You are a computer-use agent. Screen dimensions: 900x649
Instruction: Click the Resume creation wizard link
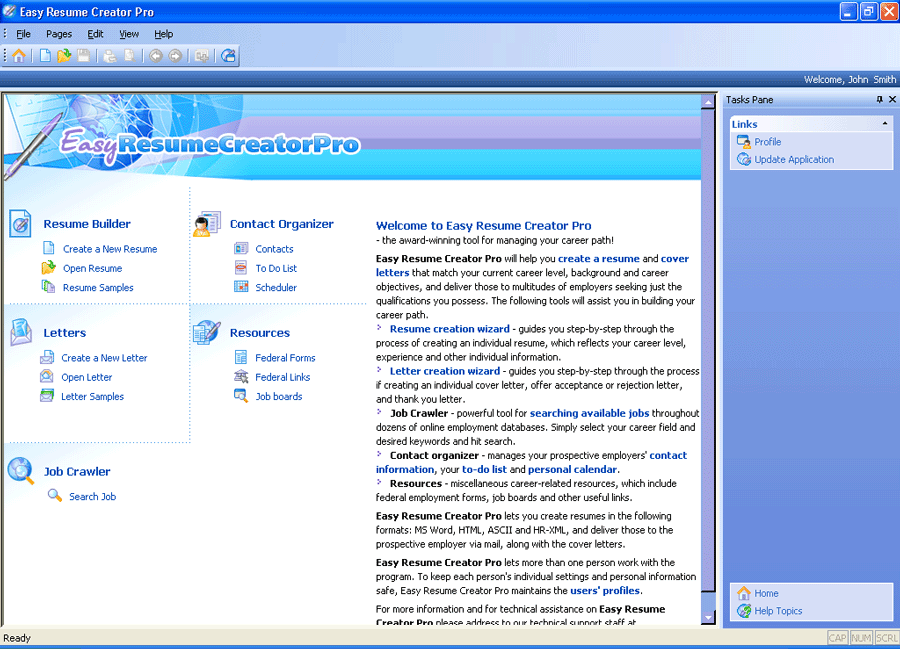point(449,329)
